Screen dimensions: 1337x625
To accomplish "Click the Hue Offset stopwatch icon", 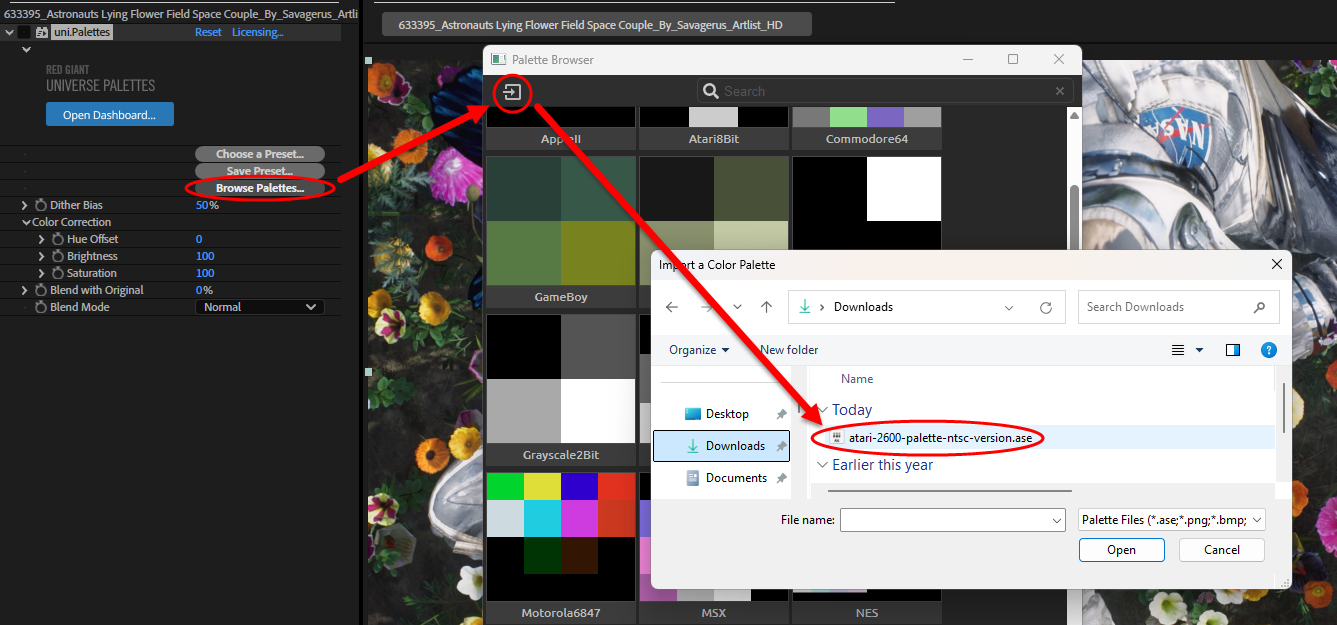I will pos(57,239).
